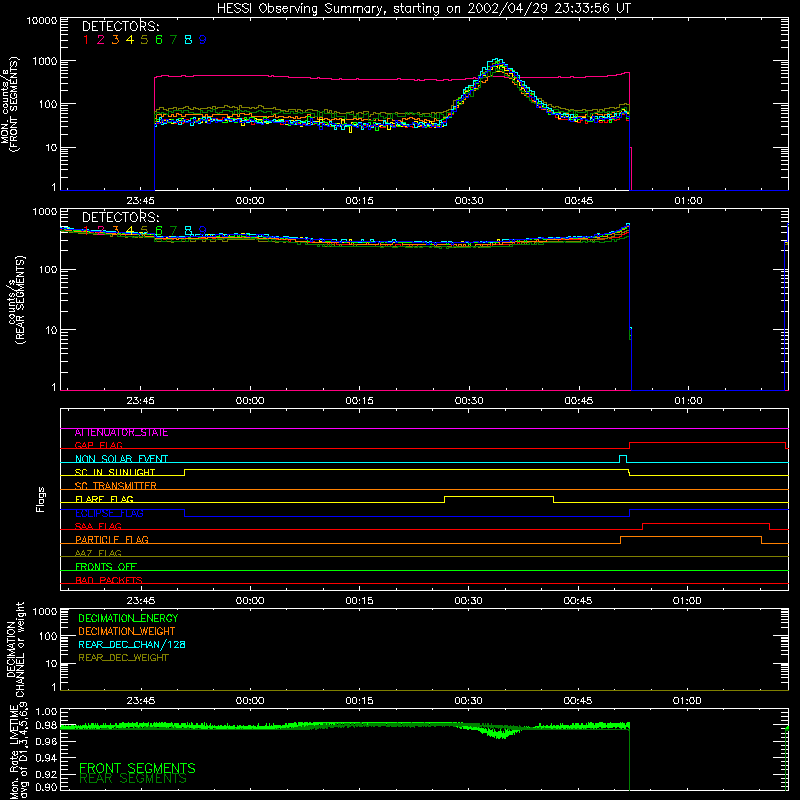Click the DECIMATION CHANNEL or weight axis title

tap(15, 649)
